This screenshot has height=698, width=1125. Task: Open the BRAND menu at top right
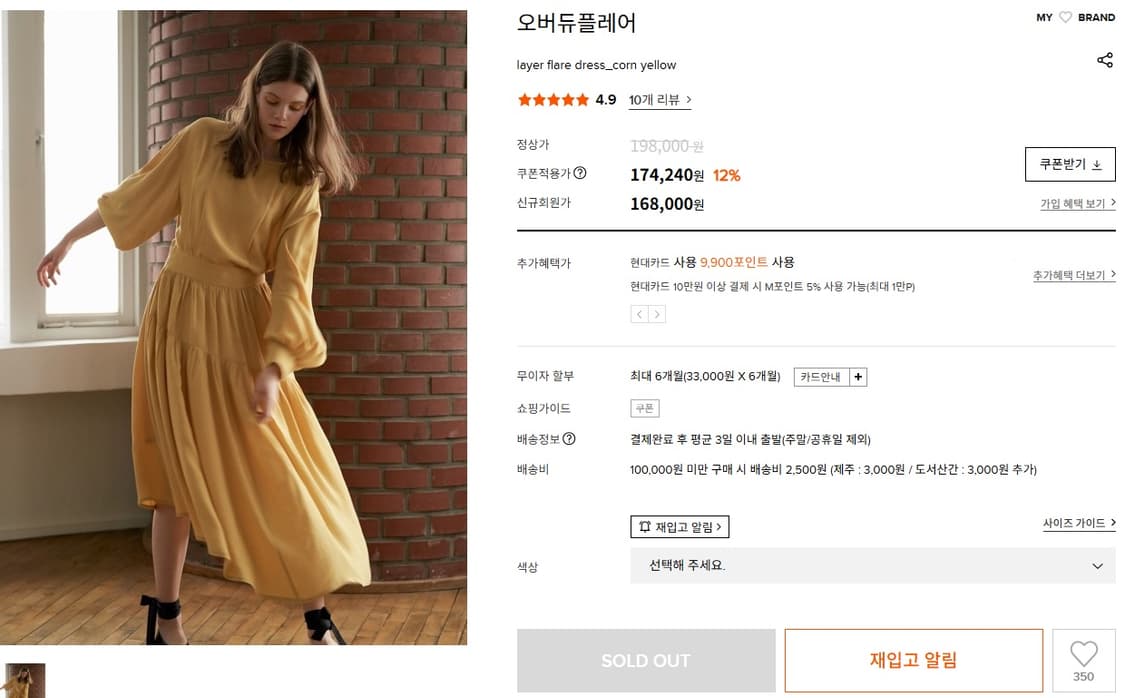pyautogui.click(x=1098, y=17)
